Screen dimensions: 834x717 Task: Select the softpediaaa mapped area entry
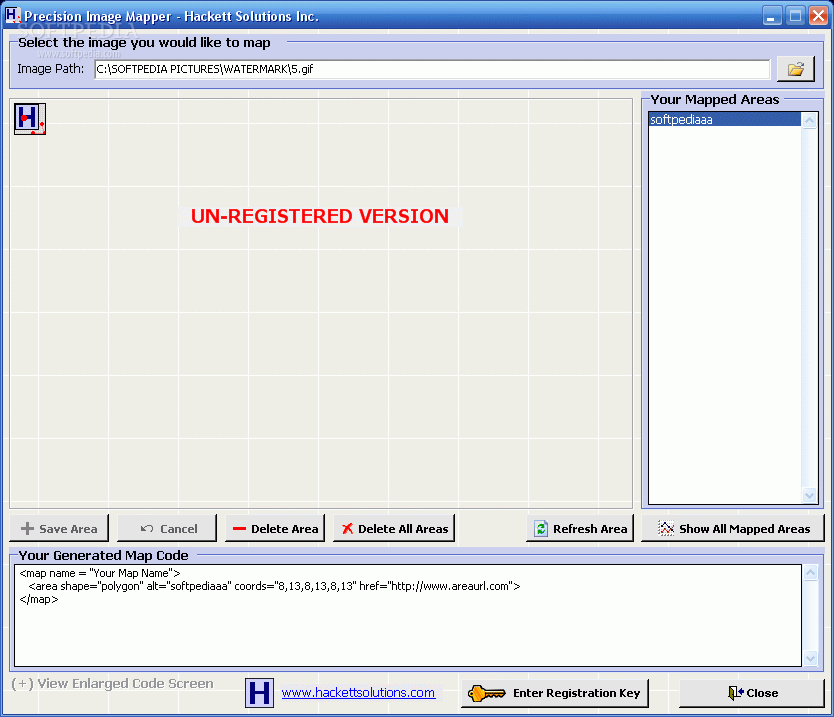click(x=724, y=120)
